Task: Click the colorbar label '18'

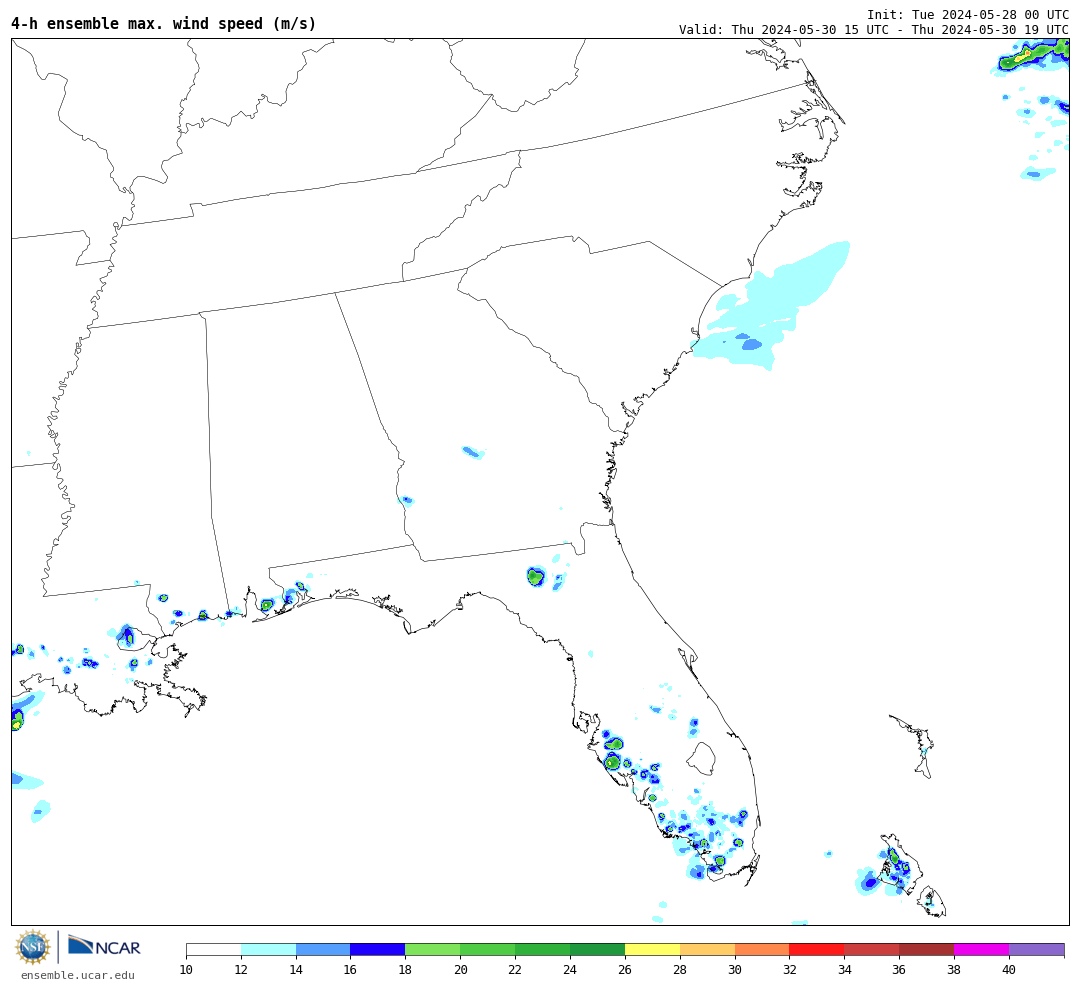Action: (x=406, y=970)
